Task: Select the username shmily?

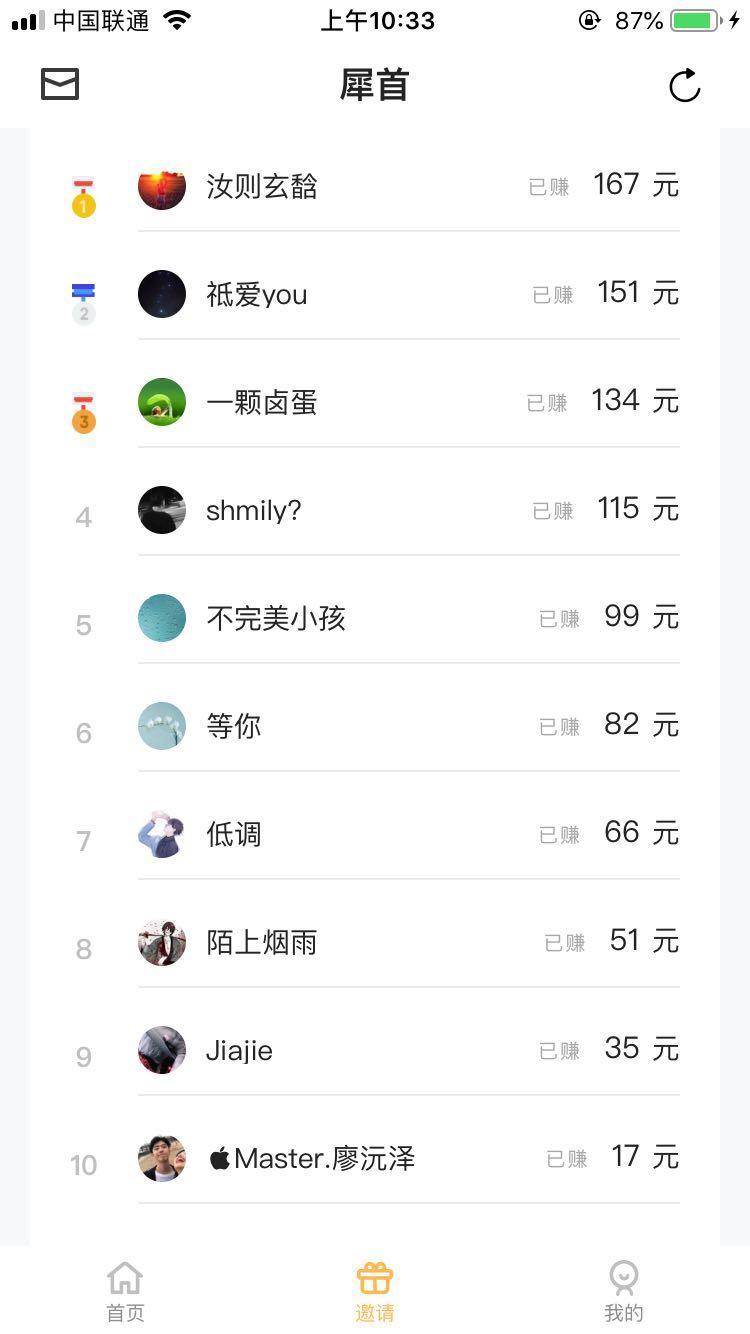Action: [253, 511]
